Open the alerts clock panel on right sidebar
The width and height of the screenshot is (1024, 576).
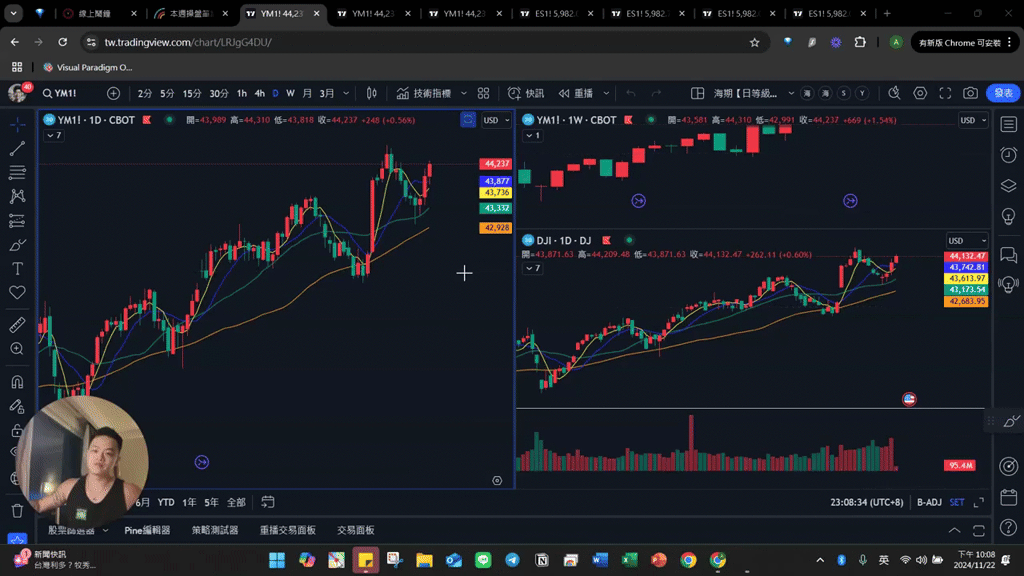point(1008,155)
